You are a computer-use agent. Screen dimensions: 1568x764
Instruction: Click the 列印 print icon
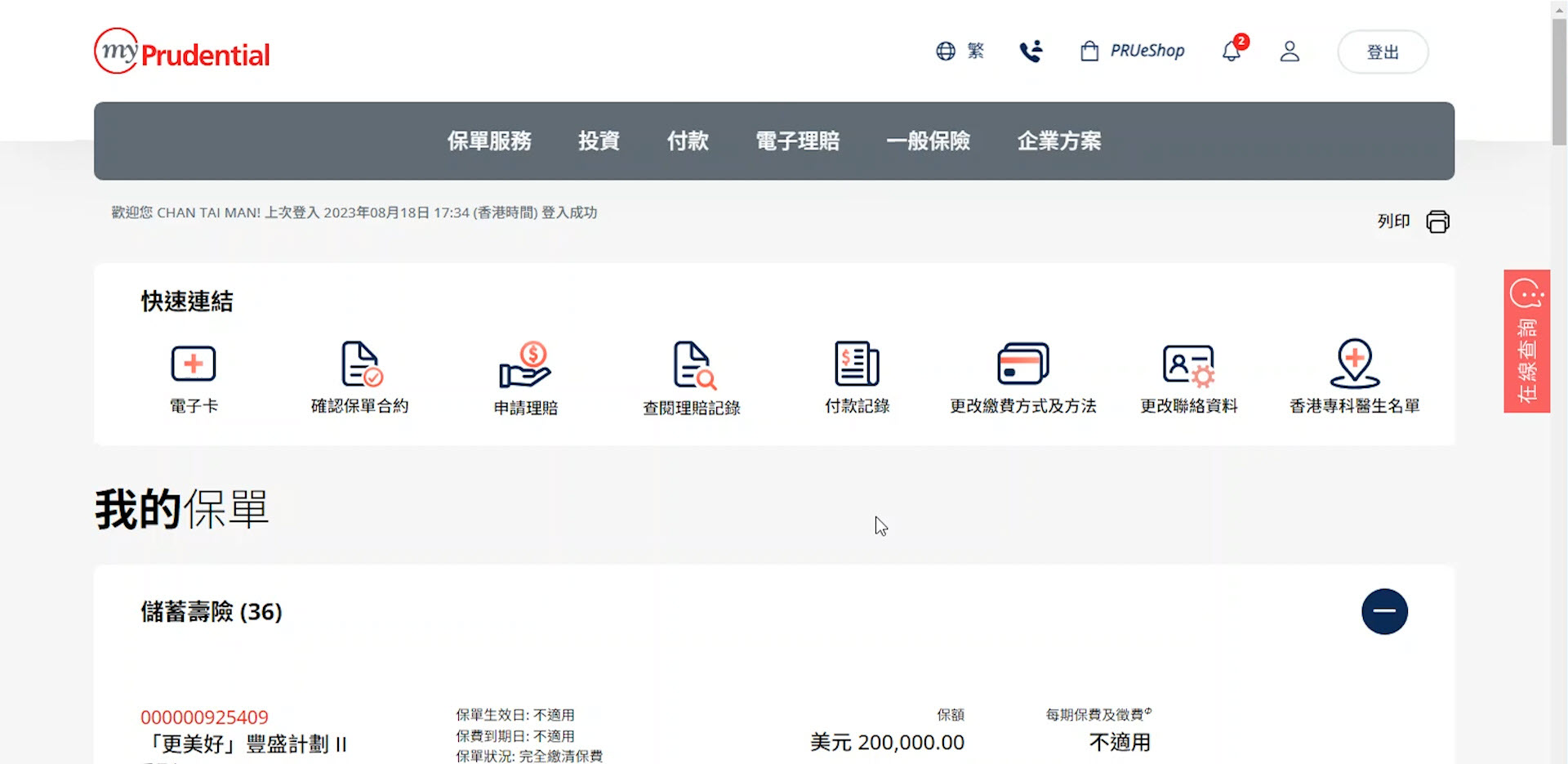[1437, 221]
